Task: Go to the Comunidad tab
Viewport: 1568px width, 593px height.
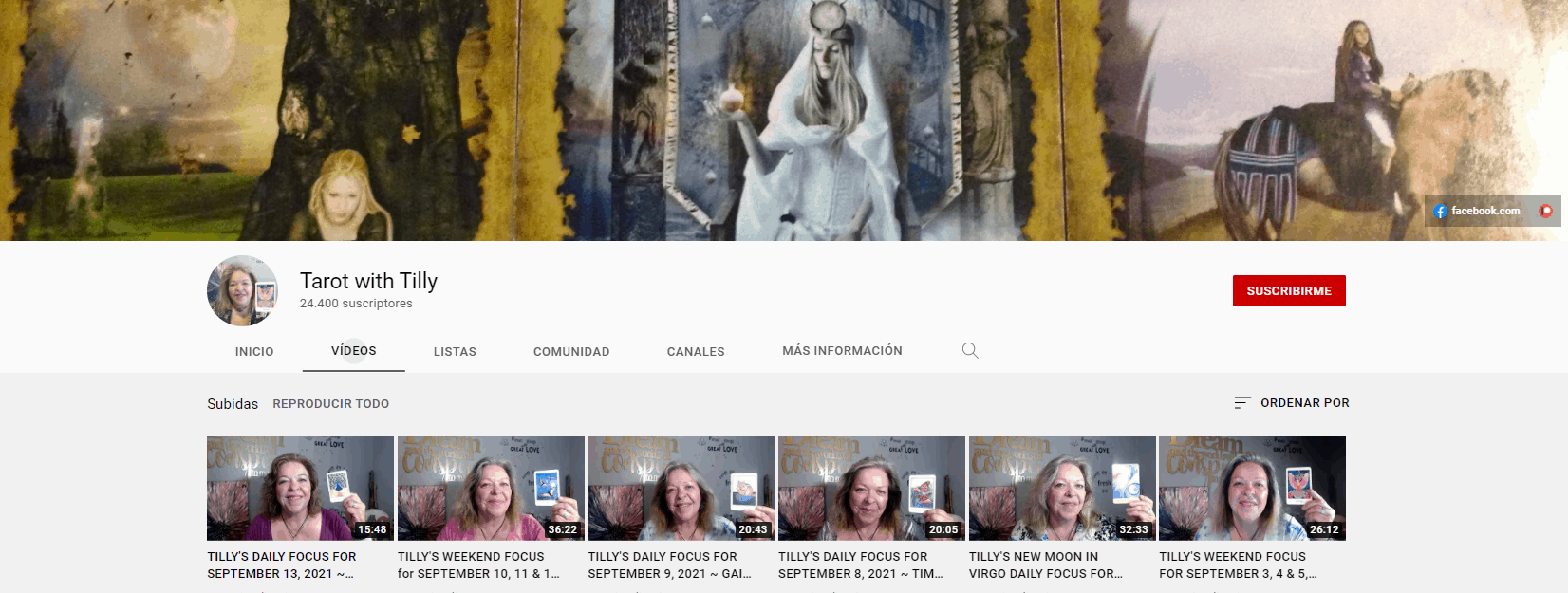Action: (x=571, y=351)
